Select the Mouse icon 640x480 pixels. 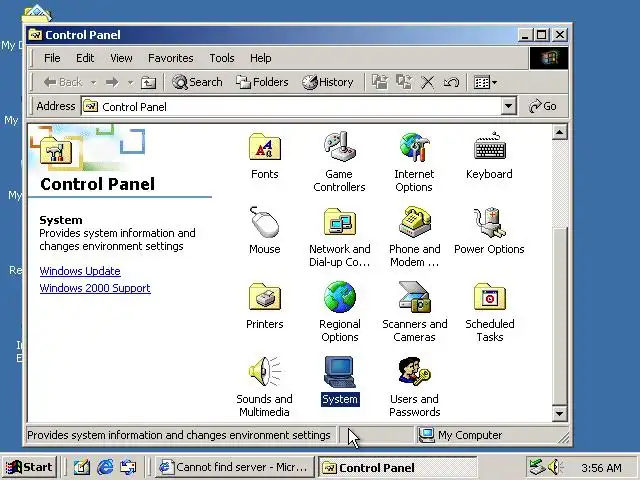(264, 222)
